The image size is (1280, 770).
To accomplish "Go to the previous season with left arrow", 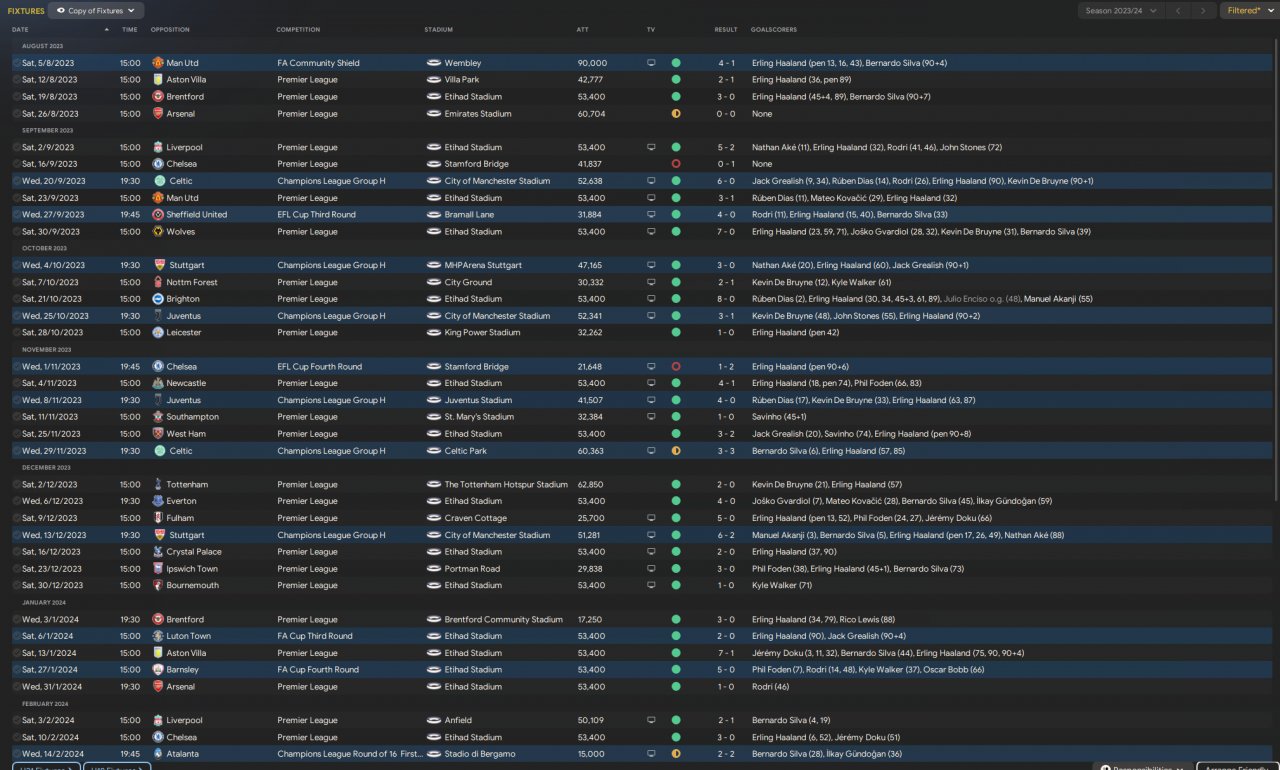I will coord(1178,10).
